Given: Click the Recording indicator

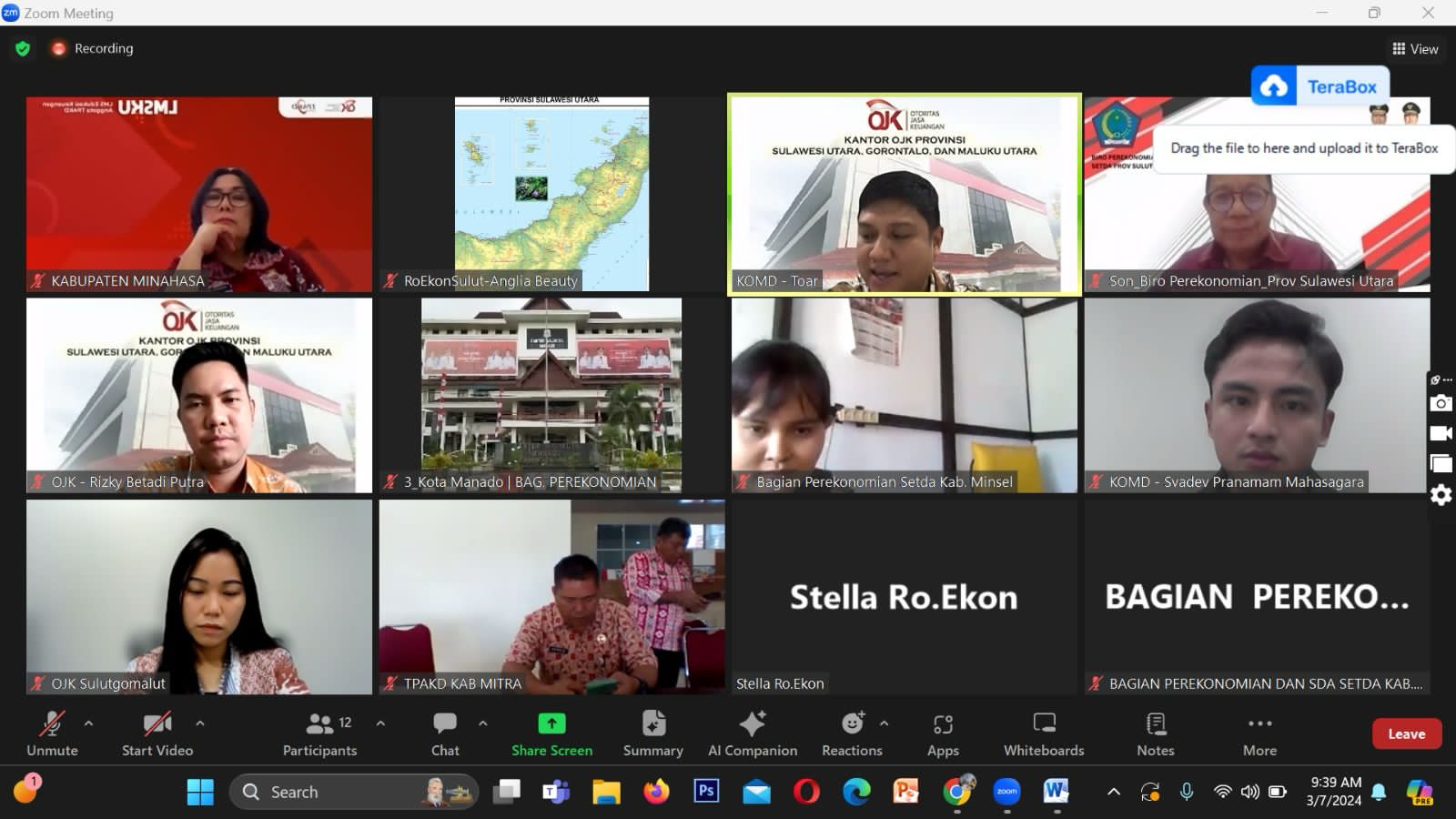Looking at the screenshot, I should click(x=93, y=48).
